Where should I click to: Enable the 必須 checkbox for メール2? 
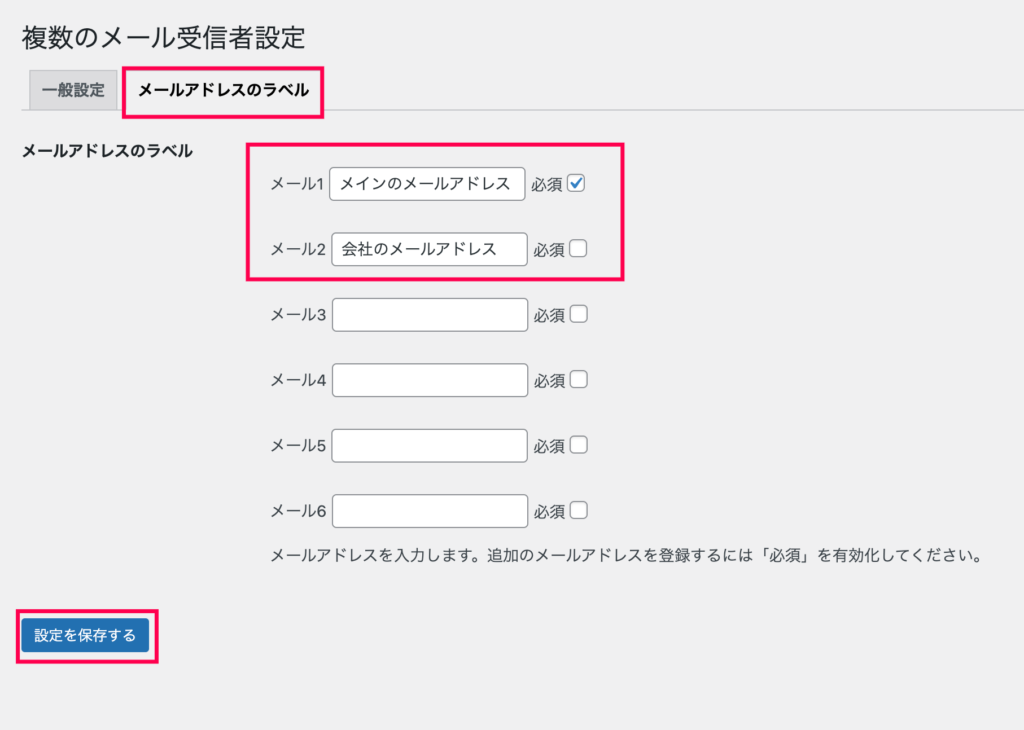click(578, 249)
